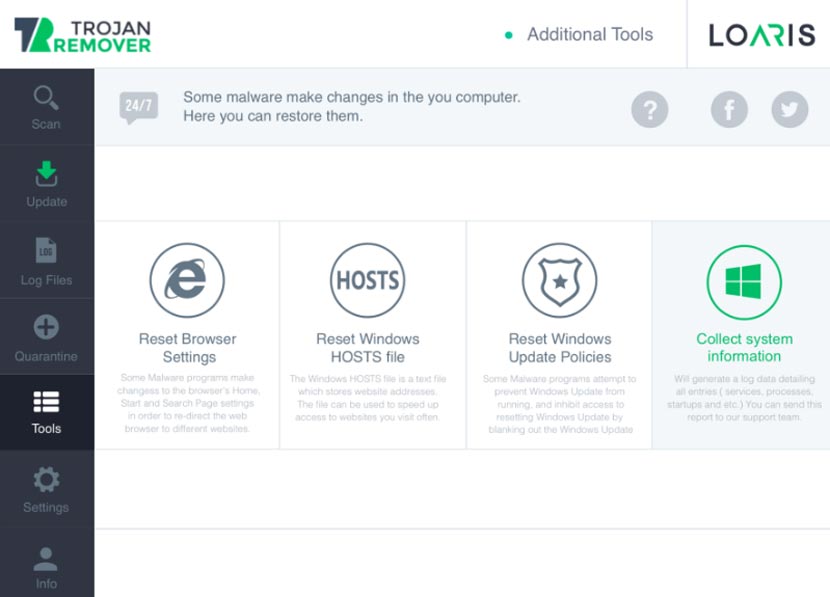Select the Scan tool in the sidebar
The height and width of the screenshot is (597, 830).
(46, 107)
